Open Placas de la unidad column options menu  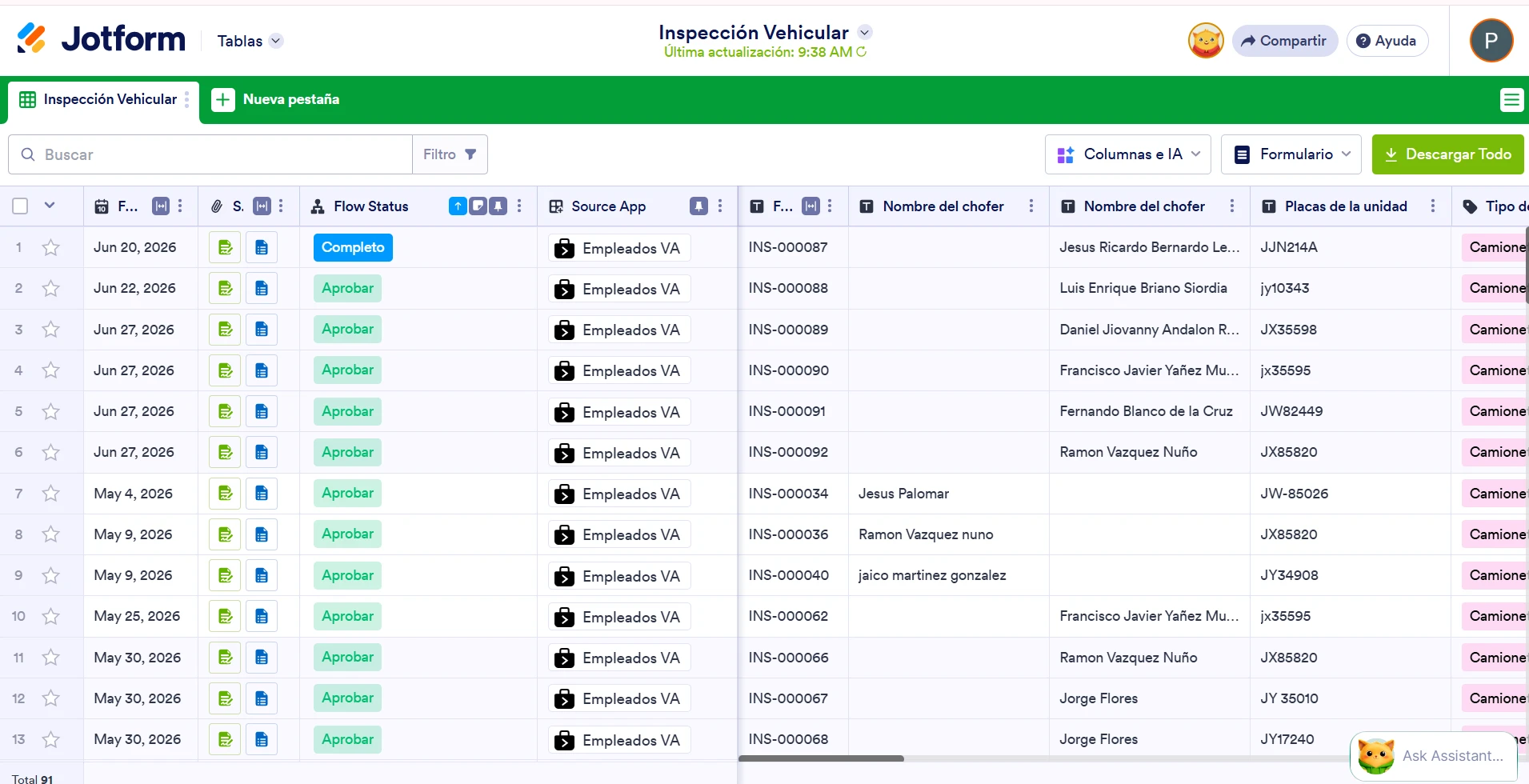point(1433,206)
